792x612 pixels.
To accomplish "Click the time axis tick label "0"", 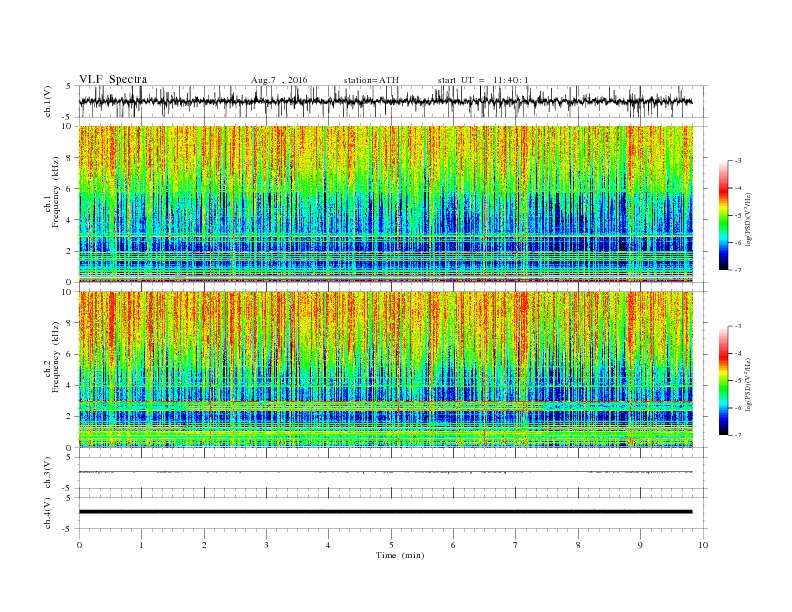I will coord(79,545).
